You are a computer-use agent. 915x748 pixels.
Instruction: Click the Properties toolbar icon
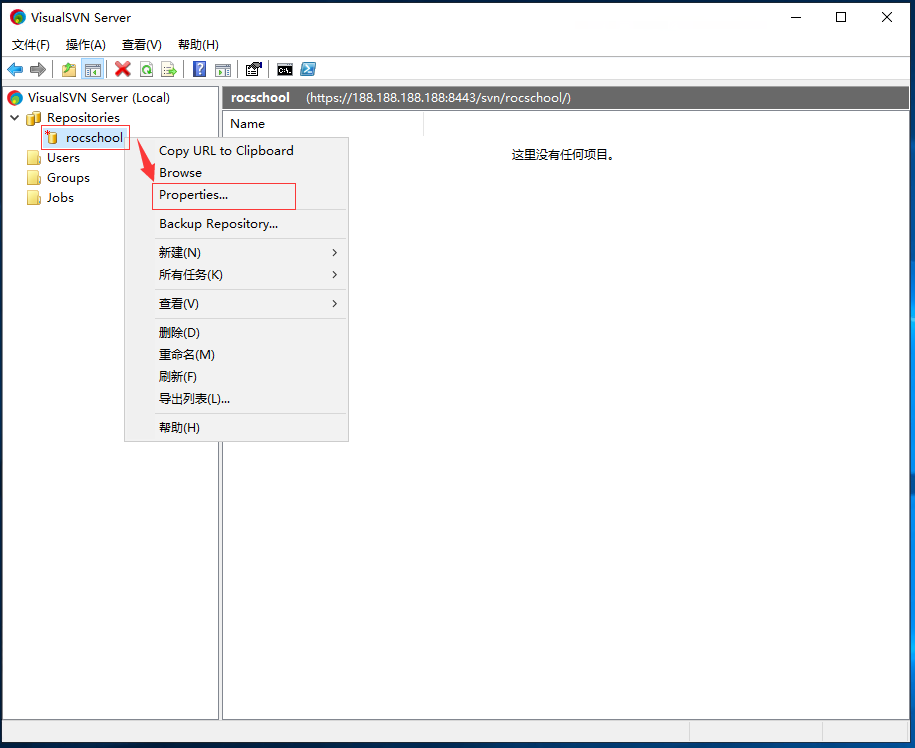tap(254, 69)
